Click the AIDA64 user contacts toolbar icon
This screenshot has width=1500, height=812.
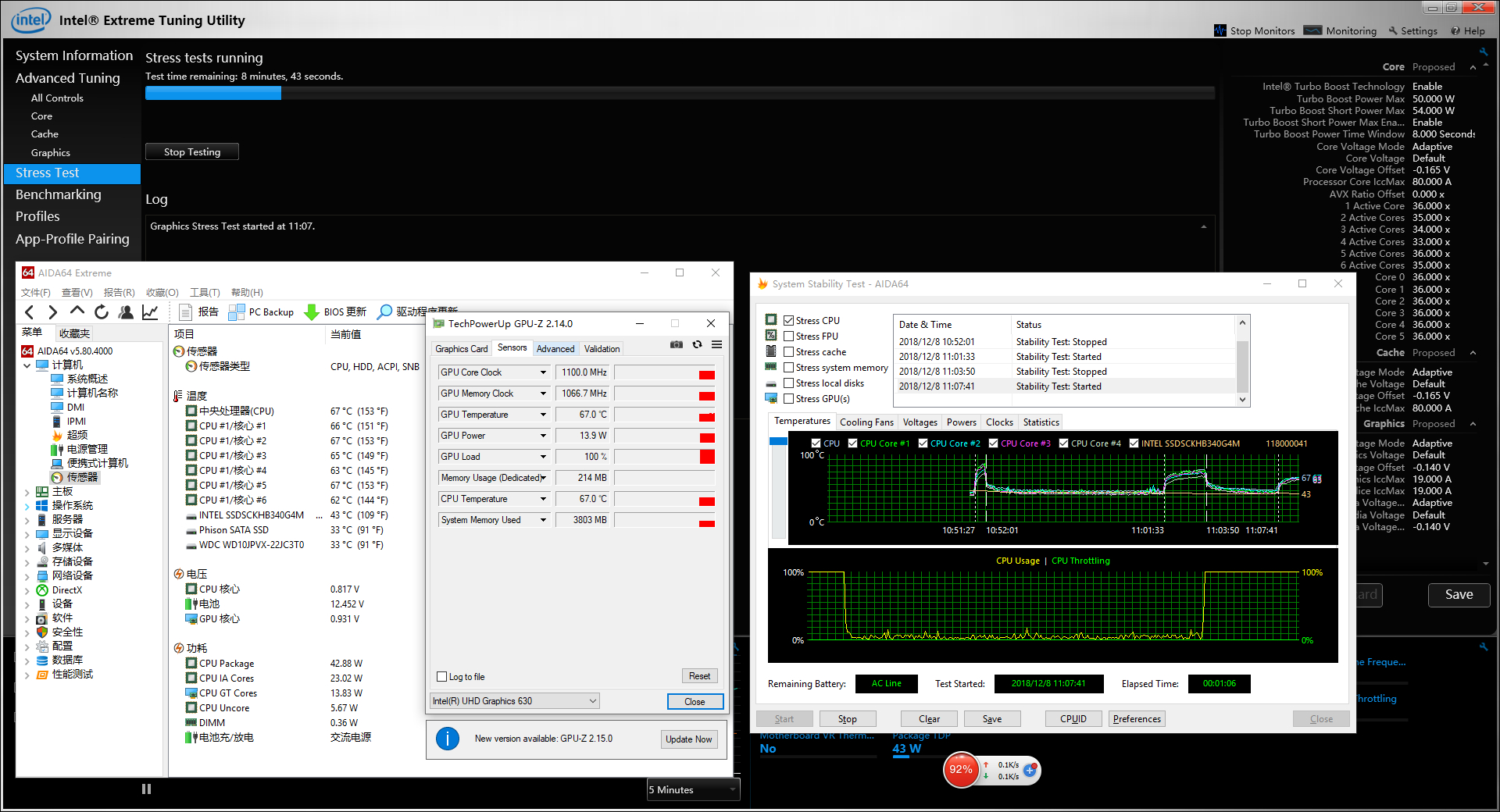coord(126,312)
